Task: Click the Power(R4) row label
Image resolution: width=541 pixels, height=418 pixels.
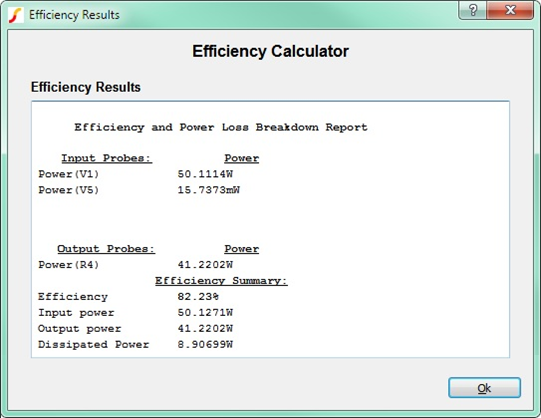Action: click(x=69, y=265)
